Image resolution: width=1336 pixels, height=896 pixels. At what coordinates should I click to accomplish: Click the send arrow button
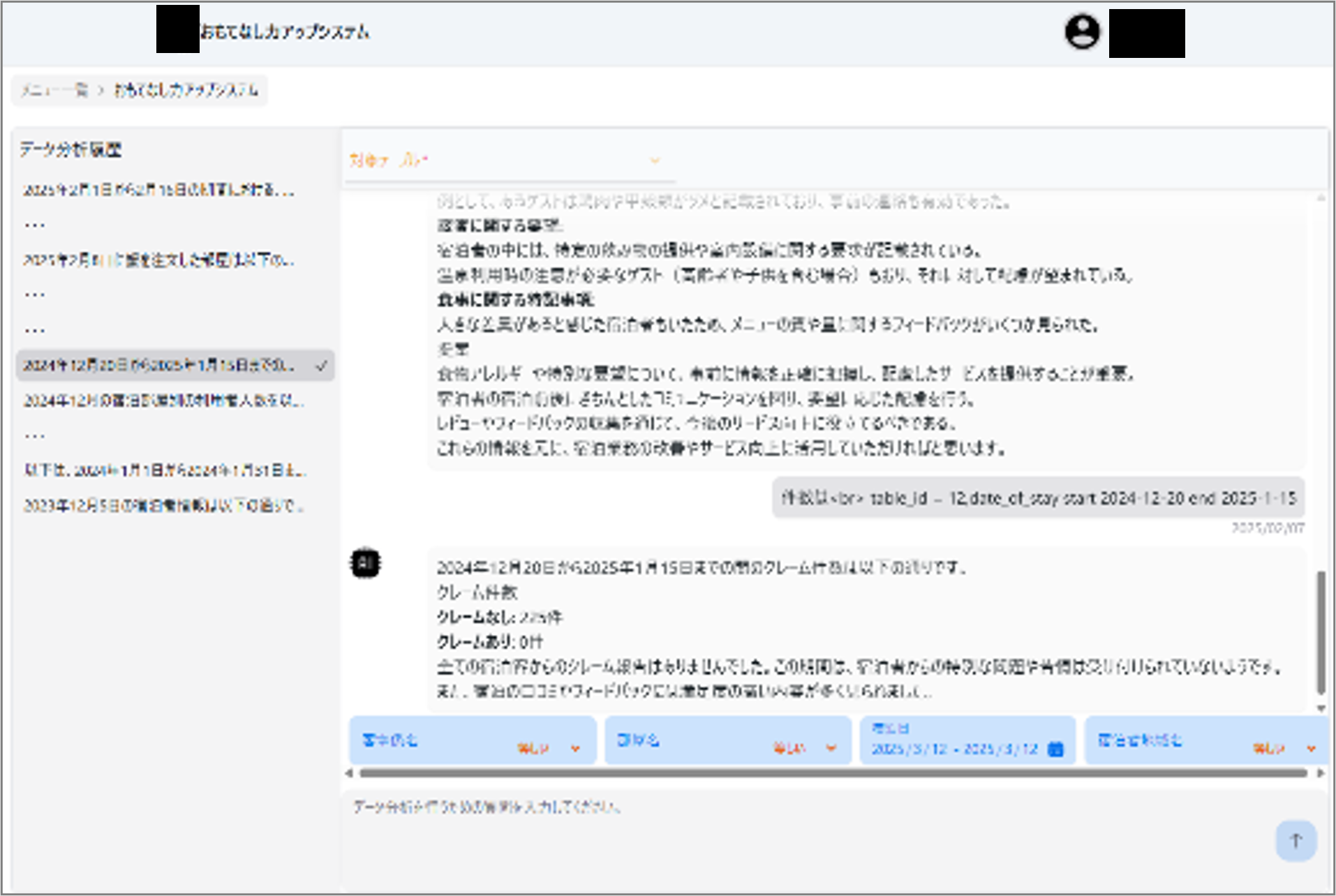(1296, 840)
